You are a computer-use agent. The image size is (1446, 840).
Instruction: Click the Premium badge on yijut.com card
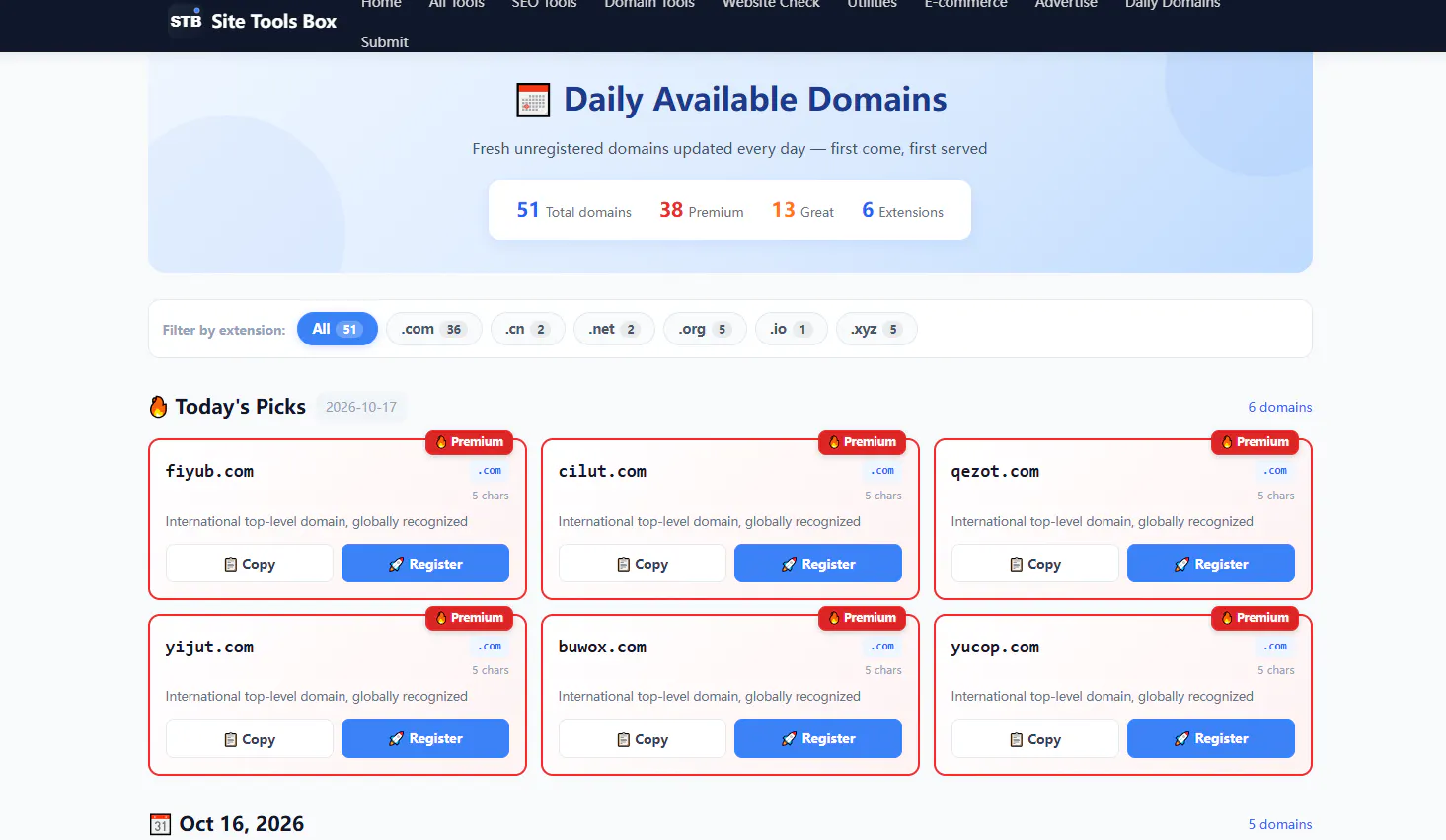click(x=469, y=618)
